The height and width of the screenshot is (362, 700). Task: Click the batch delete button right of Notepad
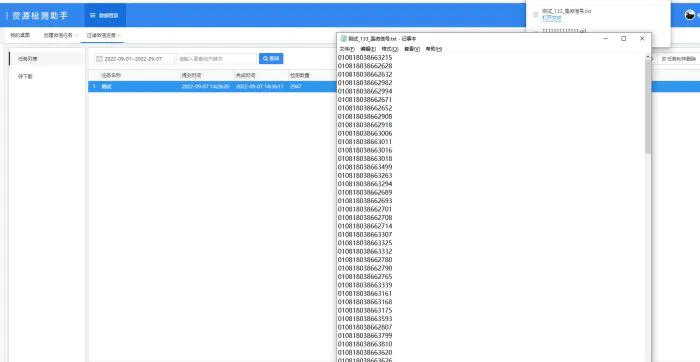coord(678,58)
